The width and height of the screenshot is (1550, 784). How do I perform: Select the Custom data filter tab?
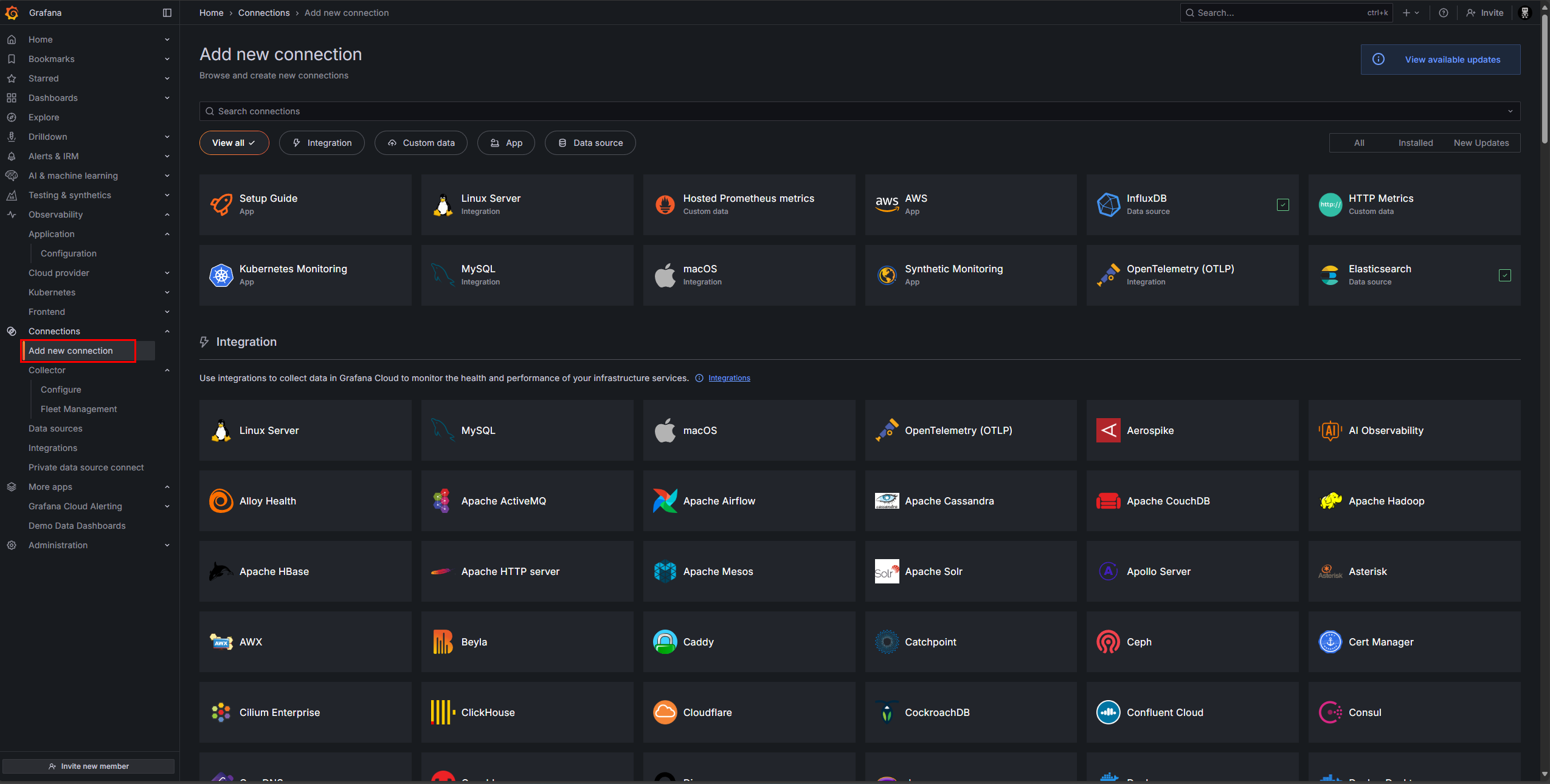421,143
